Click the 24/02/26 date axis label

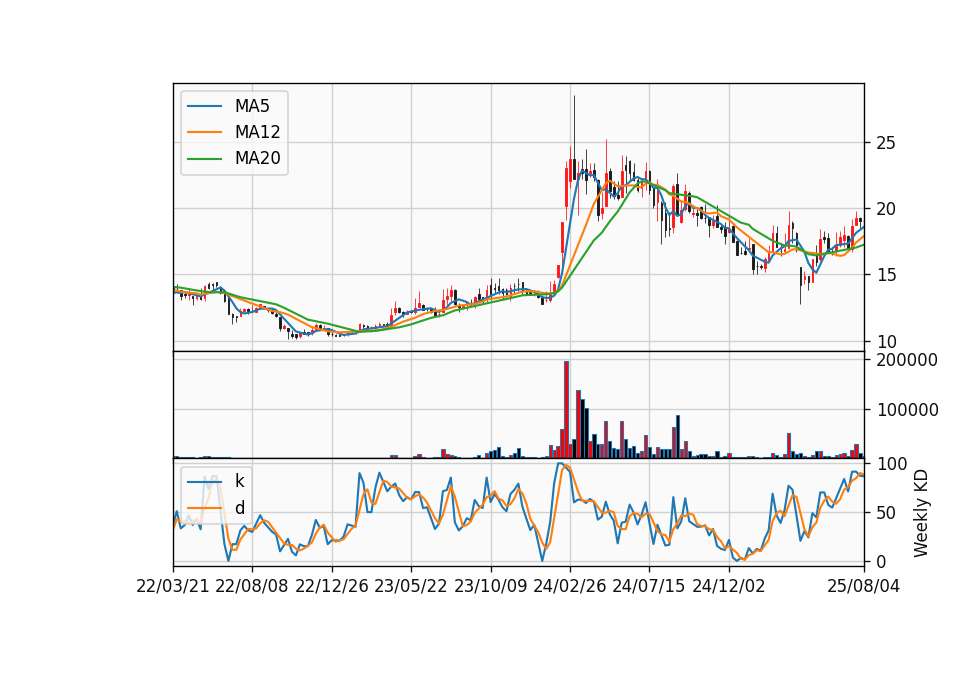pyautogui.click(x=569, y=586)
